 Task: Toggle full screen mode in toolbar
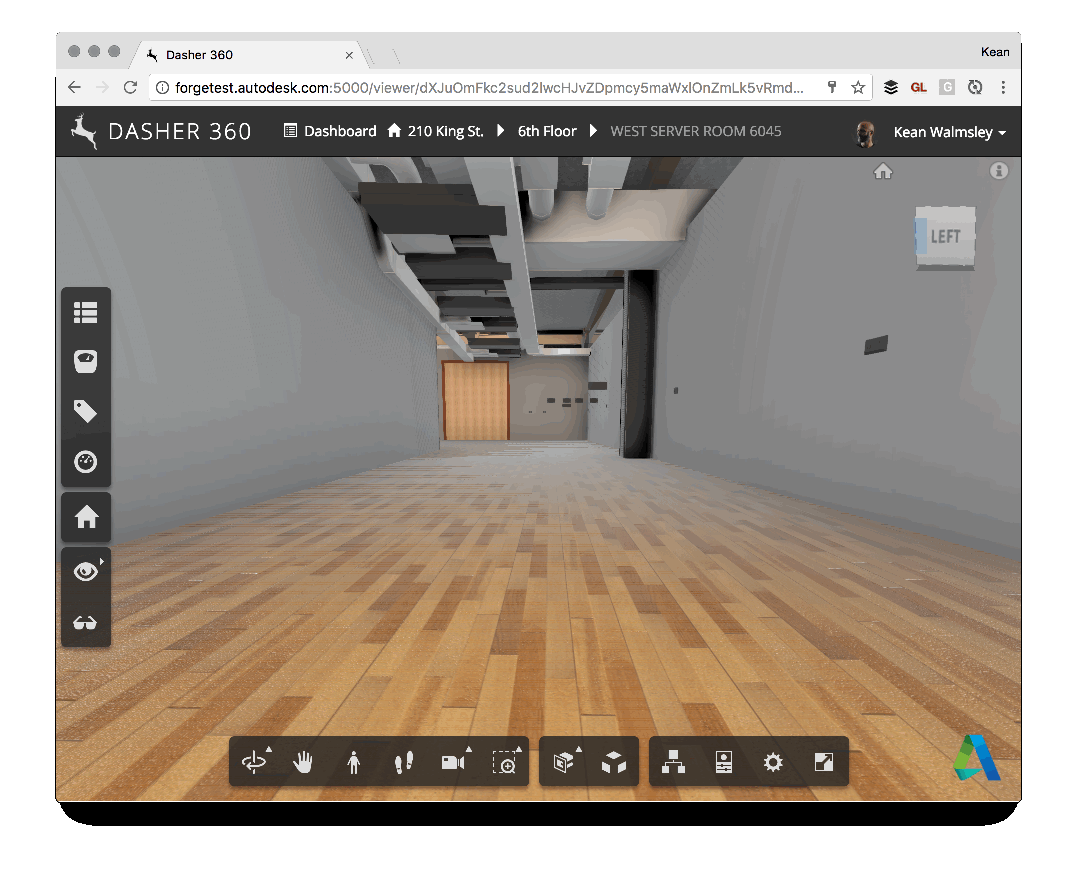point(823,763)
